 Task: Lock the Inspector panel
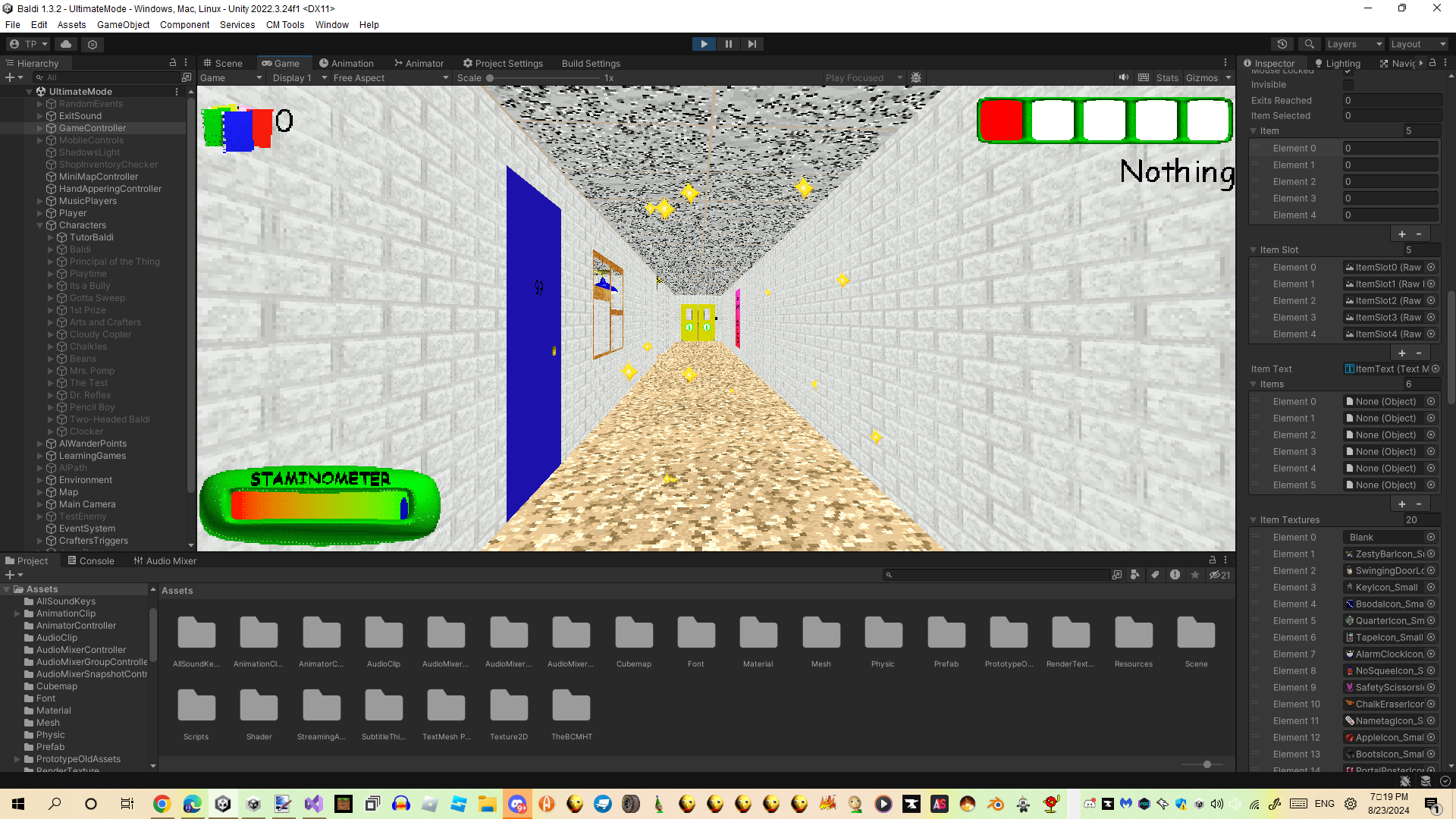pos(1432,63)
